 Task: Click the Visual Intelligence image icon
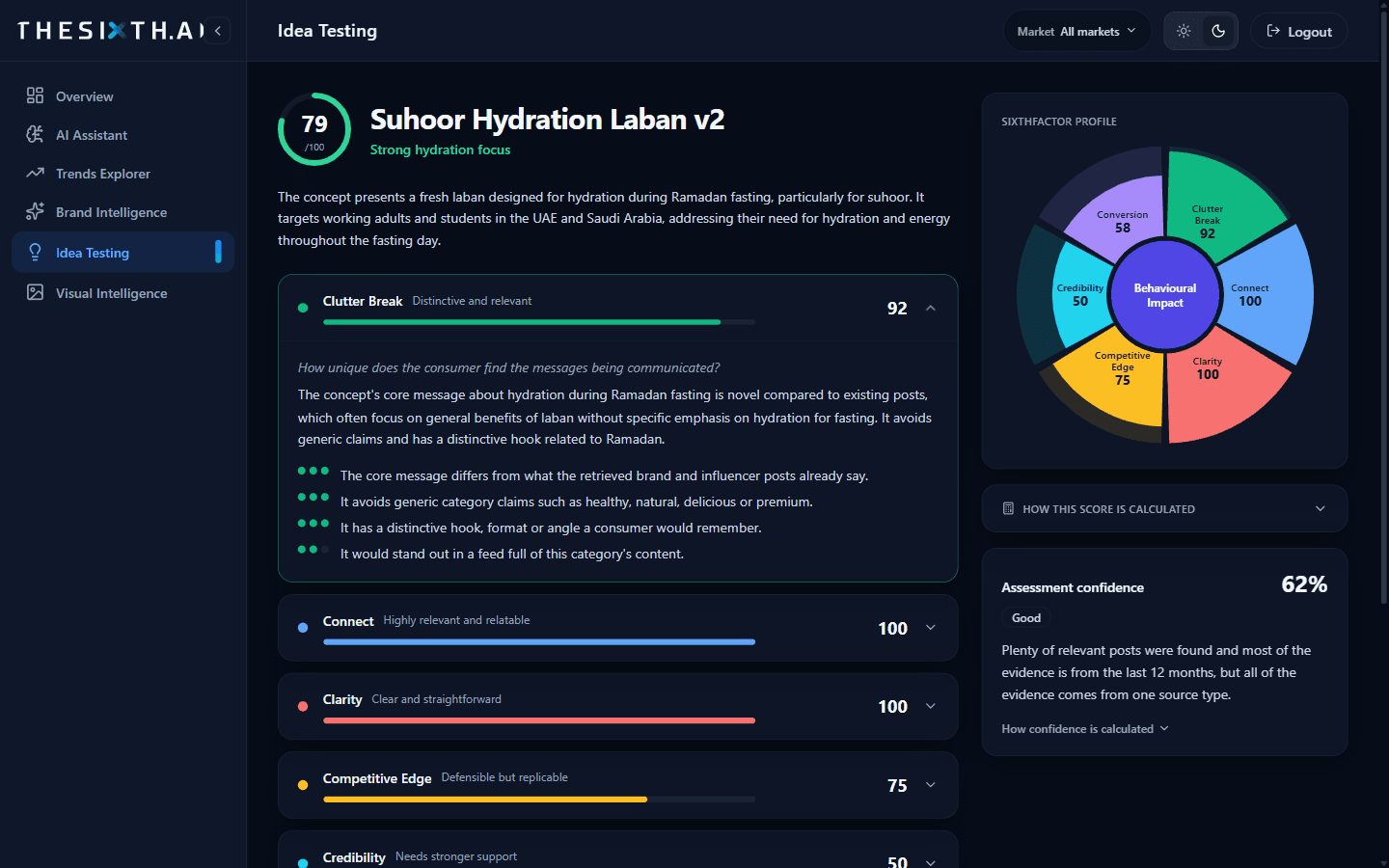pyautogui.click(x=35, y=292)
